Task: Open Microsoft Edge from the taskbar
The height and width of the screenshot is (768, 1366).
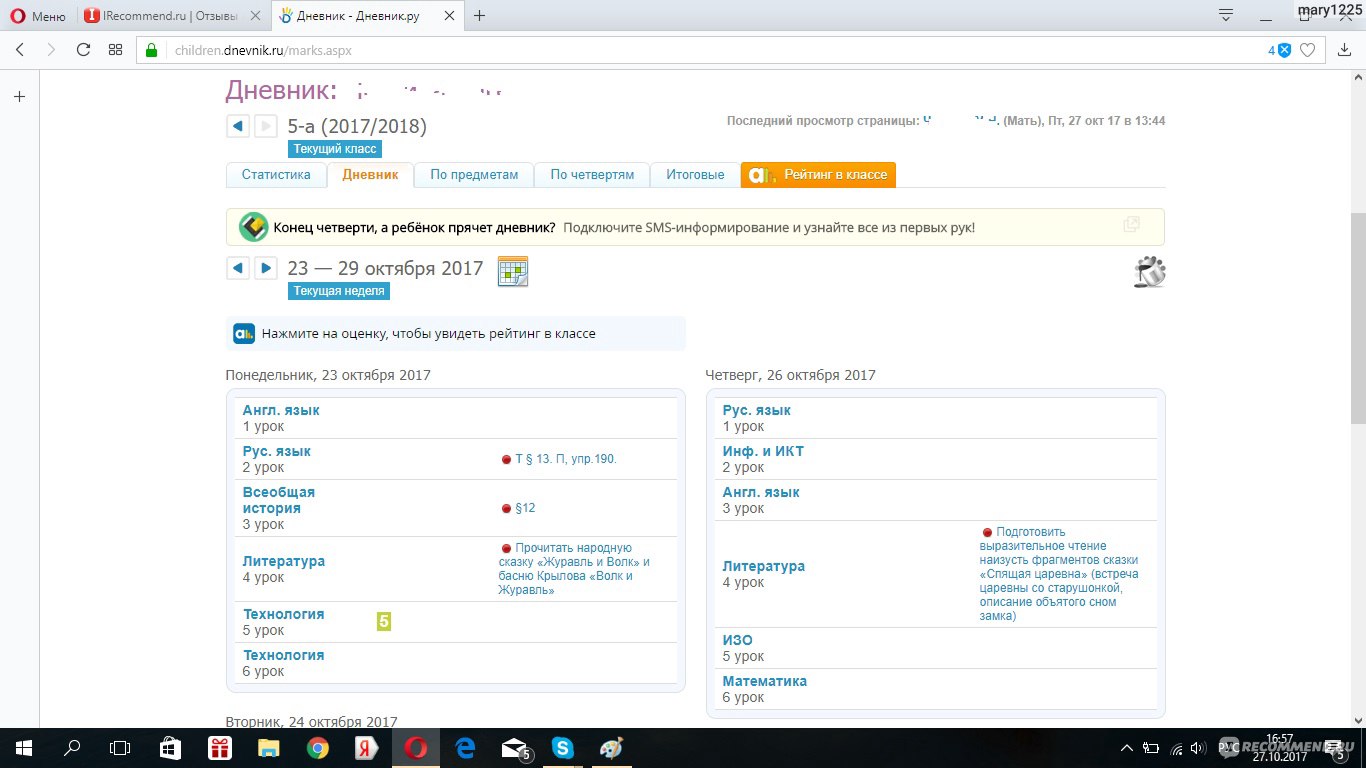Action: (x=464, y=748)
